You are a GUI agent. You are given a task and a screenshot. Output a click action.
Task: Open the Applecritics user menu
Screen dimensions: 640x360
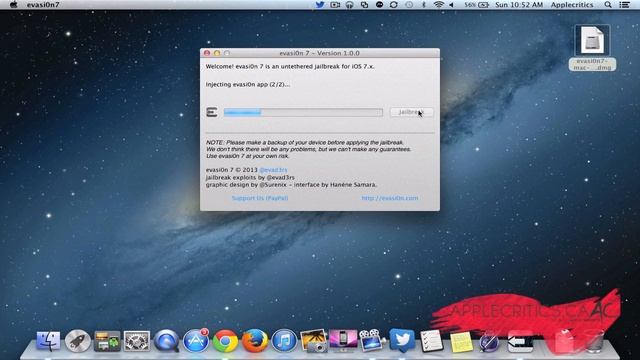coord(572,4)
